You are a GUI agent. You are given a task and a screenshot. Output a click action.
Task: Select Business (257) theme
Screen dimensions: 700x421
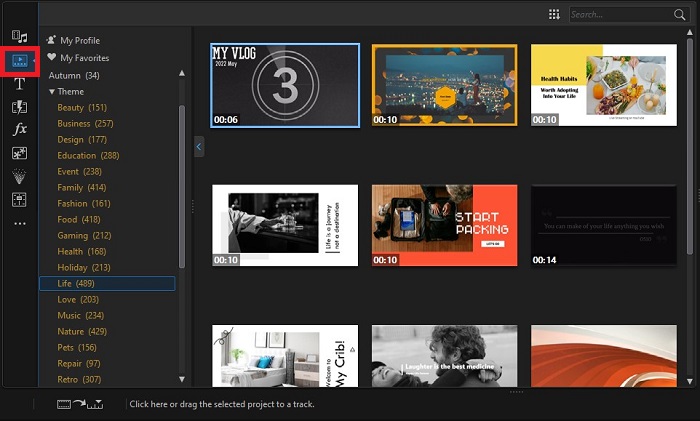pos(85,124)
